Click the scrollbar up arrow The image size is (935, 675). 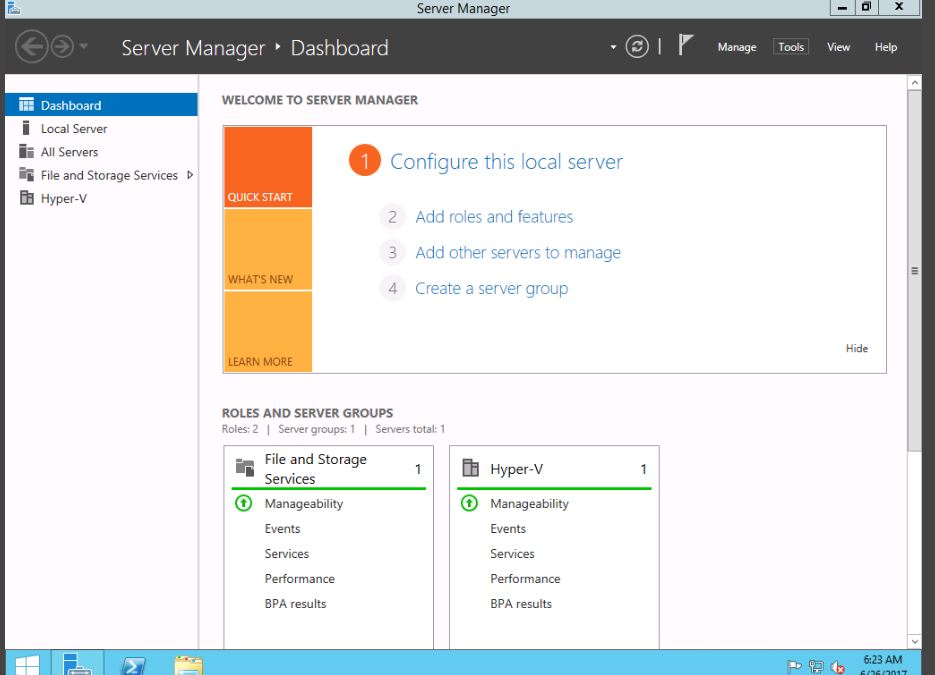pyautogui.click(x=914, y=83)
